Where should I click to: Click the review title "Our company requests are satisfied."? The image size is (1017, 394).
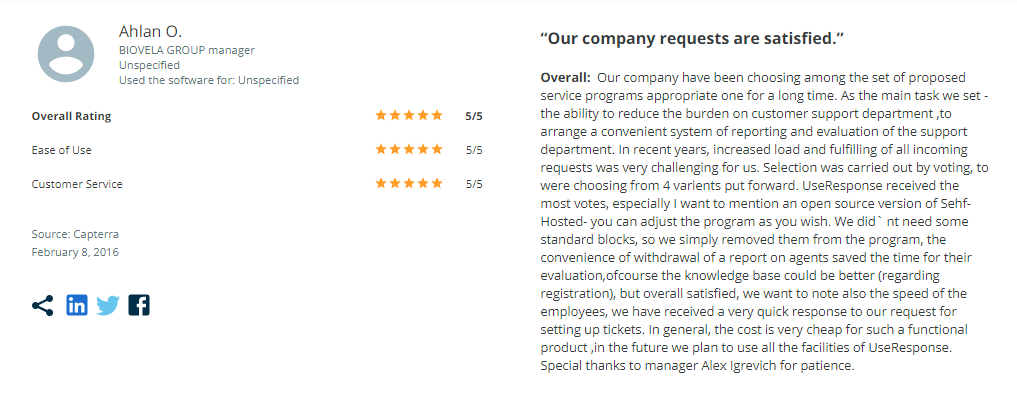[x=691, y=38]
